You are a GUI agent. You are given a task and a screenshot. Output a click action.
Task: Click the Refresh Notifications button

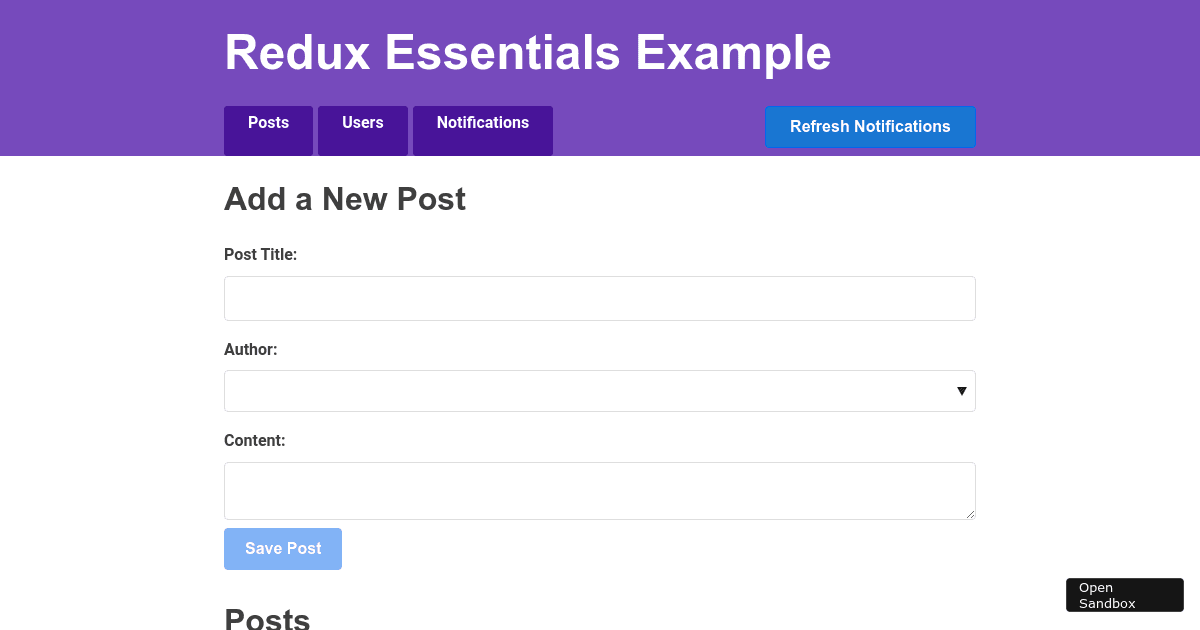(x=870, y=127)
